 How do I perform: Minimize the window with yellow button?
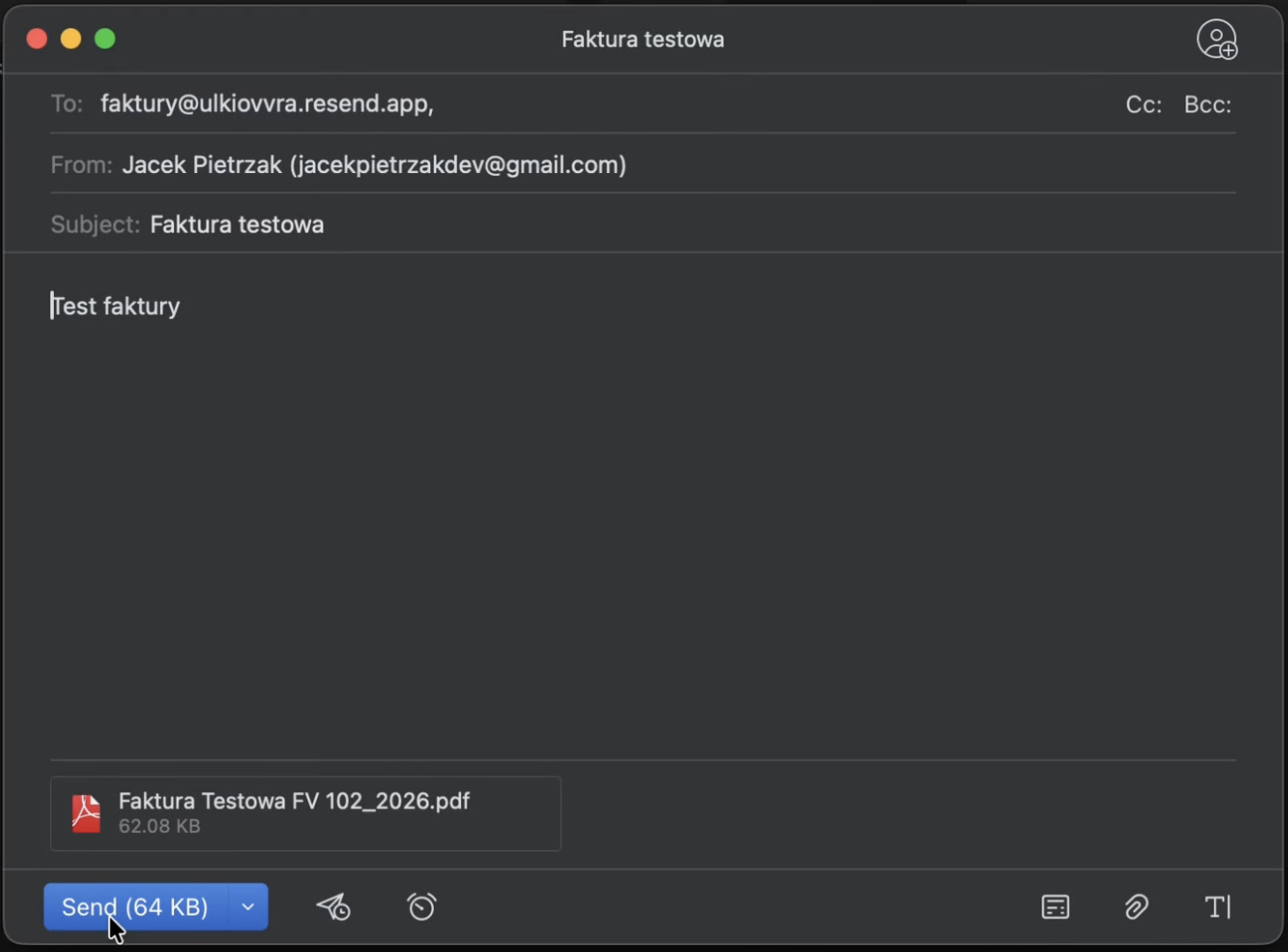(x=71, y=39)
